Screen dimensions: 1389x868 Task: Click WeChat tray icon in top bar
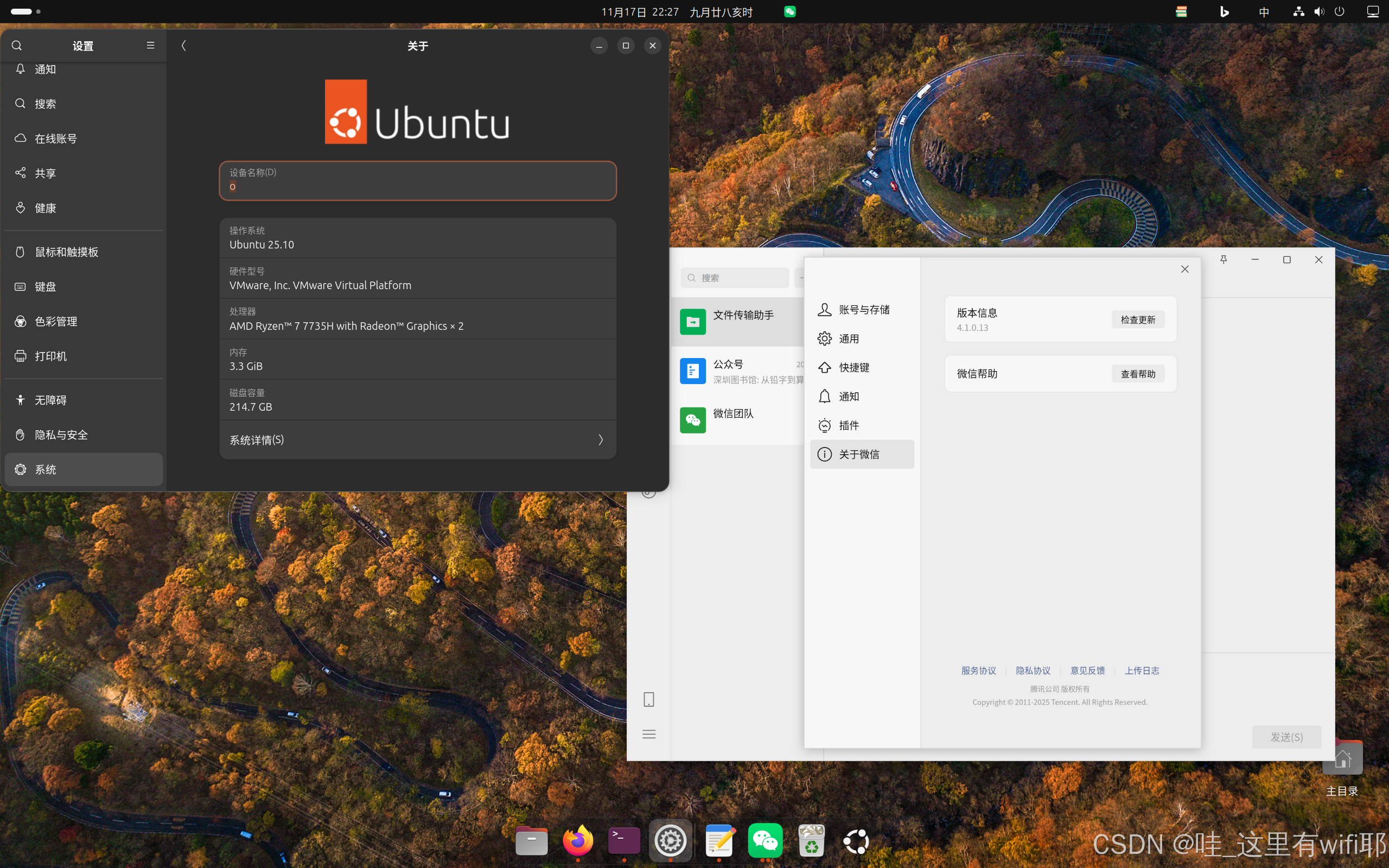coord(790,11)
